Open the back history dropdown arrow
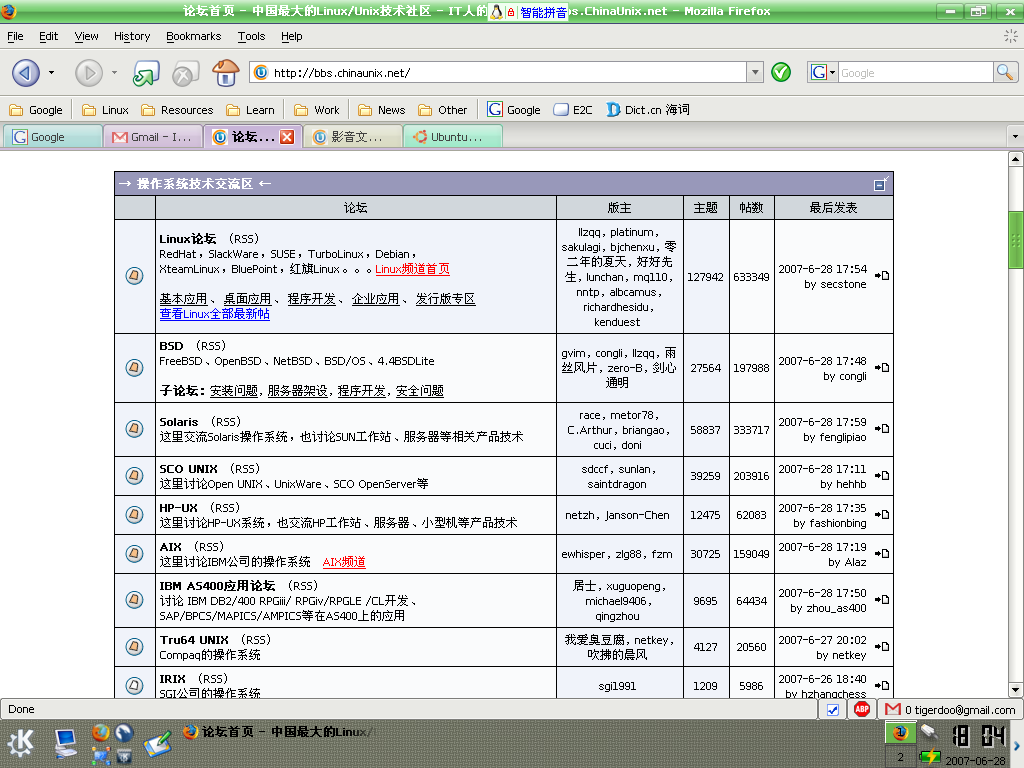This screenshot has height=768, width=1024. tap(51, 72)
